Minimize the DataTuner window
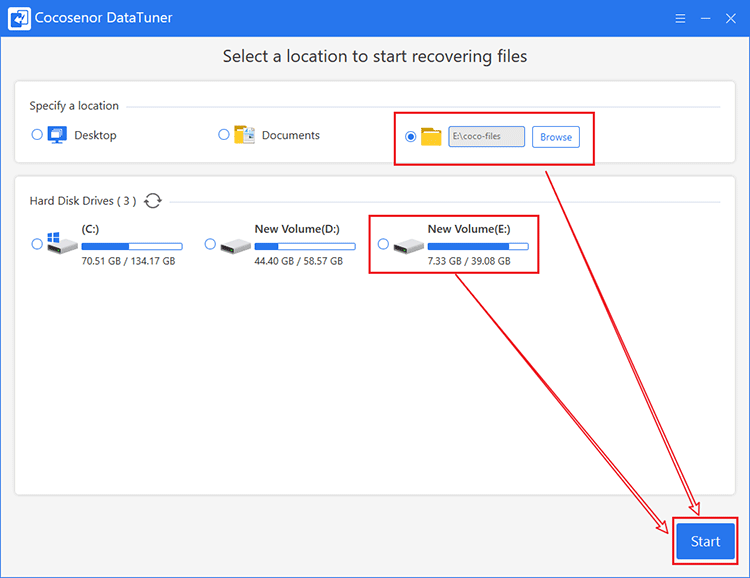This screenshot has width=750, height=578. (x=706, y=19)
